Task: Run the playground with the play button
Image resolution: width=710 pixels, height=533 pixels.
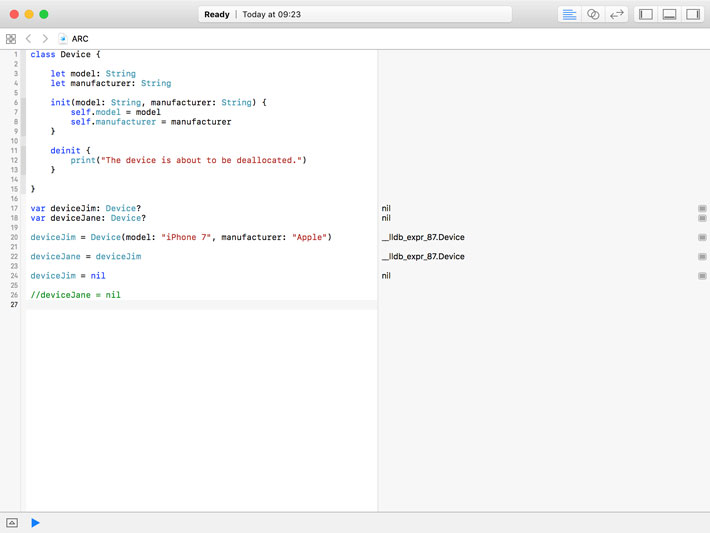Action: tap(35, 523)
